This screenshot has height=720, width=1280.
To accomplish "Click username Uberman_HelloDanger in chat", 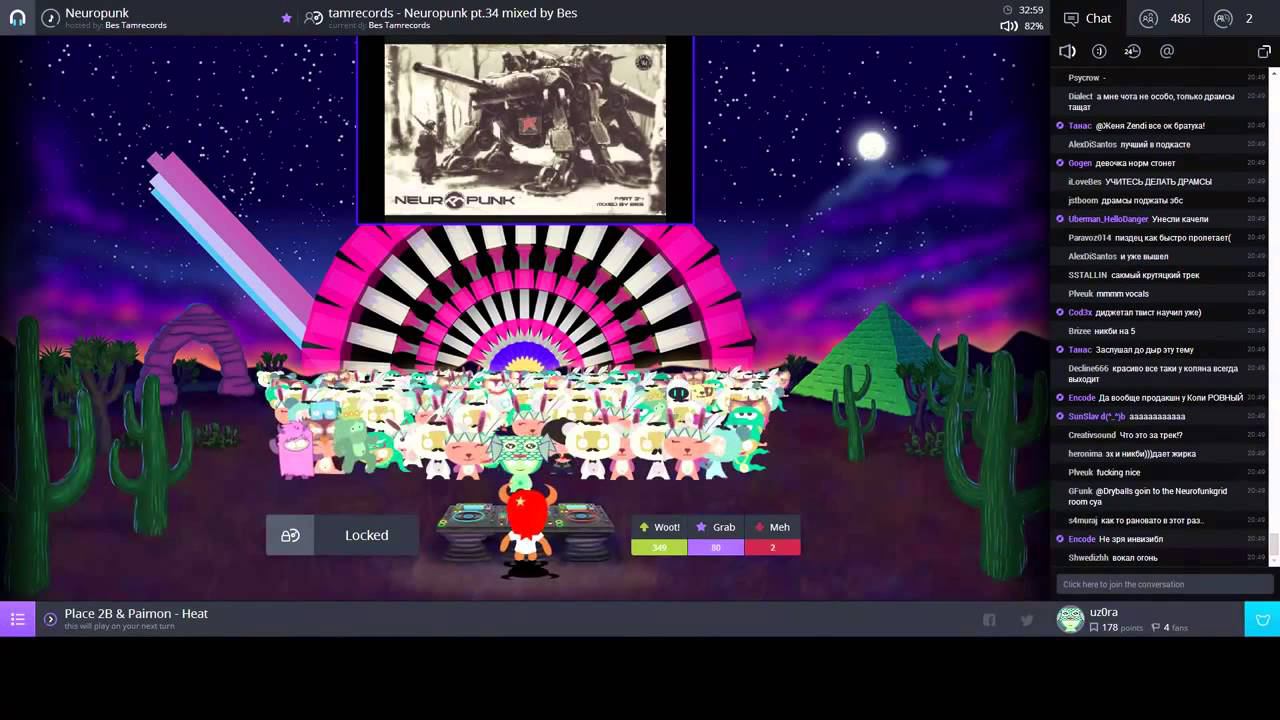I will [x=1108, y=219].
